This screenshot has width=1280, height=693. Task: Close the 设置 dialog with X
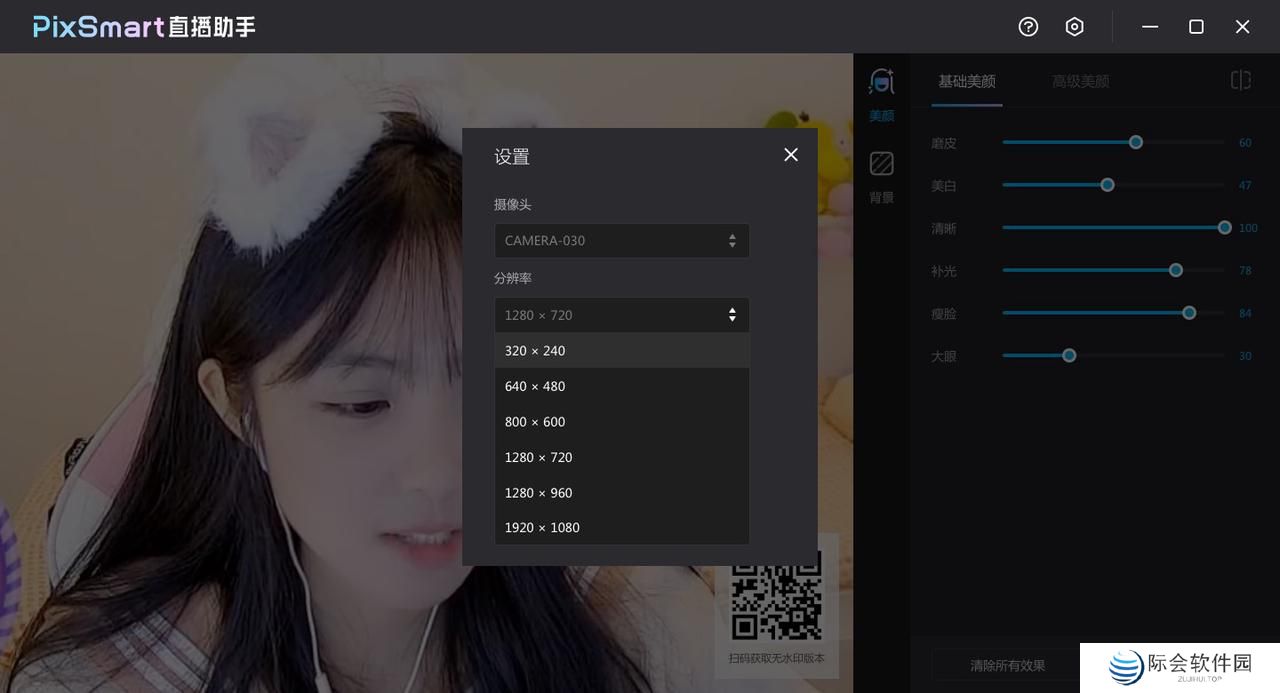(x=790, y=155)
